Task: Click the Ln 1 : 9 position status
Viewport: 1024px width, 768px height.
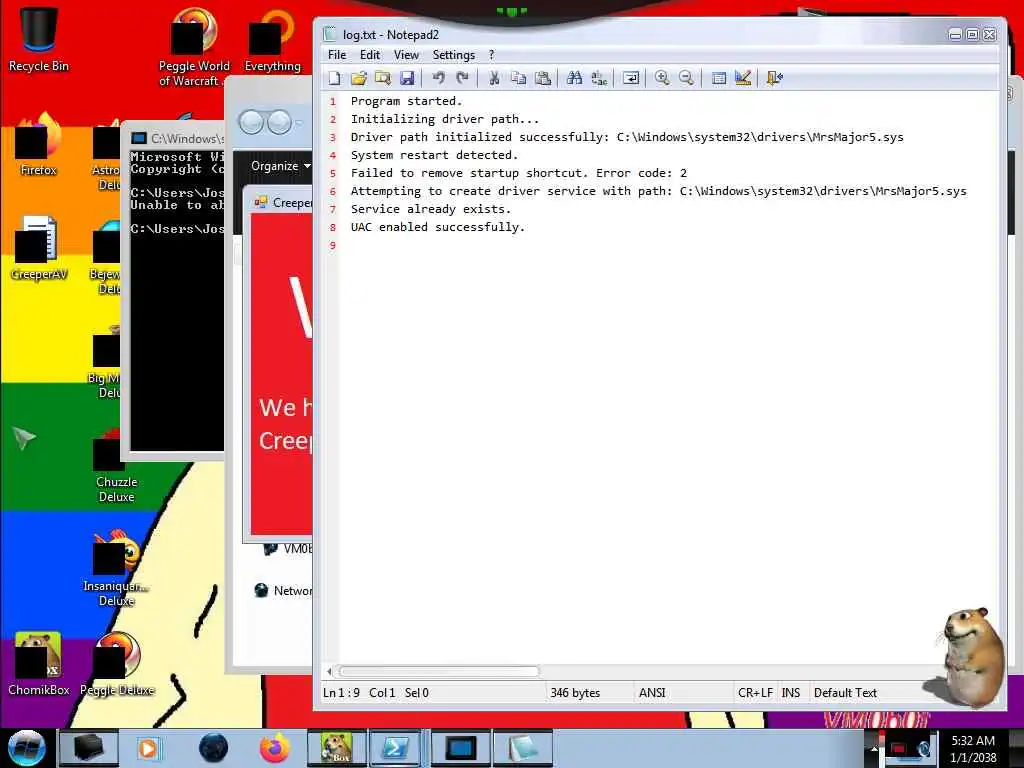Action: tap(342, 693)
